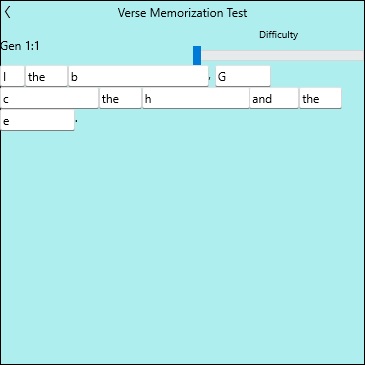Viewport: 365px width, 365px height.
Task: Go back using the top-left arrow
Action: pos(8,13)
